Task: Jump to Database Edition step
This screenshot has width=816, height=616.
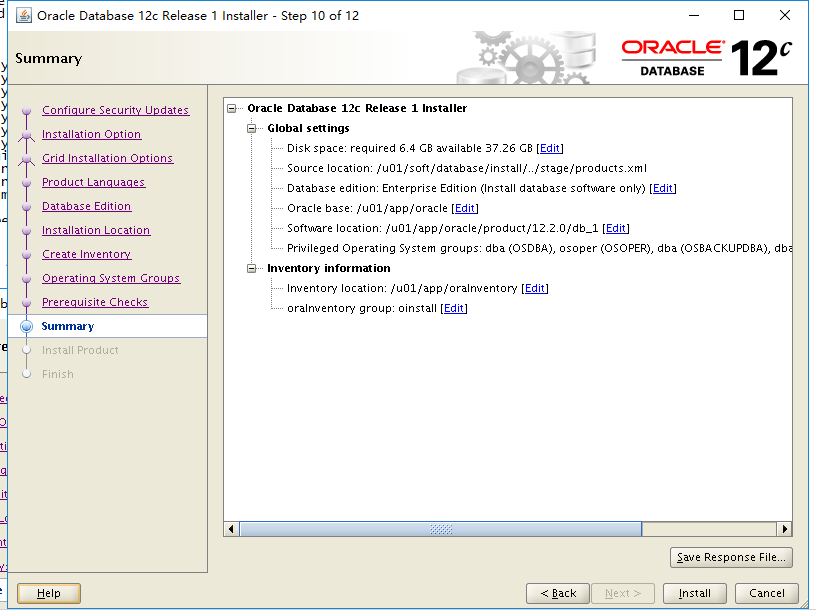Action: (x=86, y=206)
